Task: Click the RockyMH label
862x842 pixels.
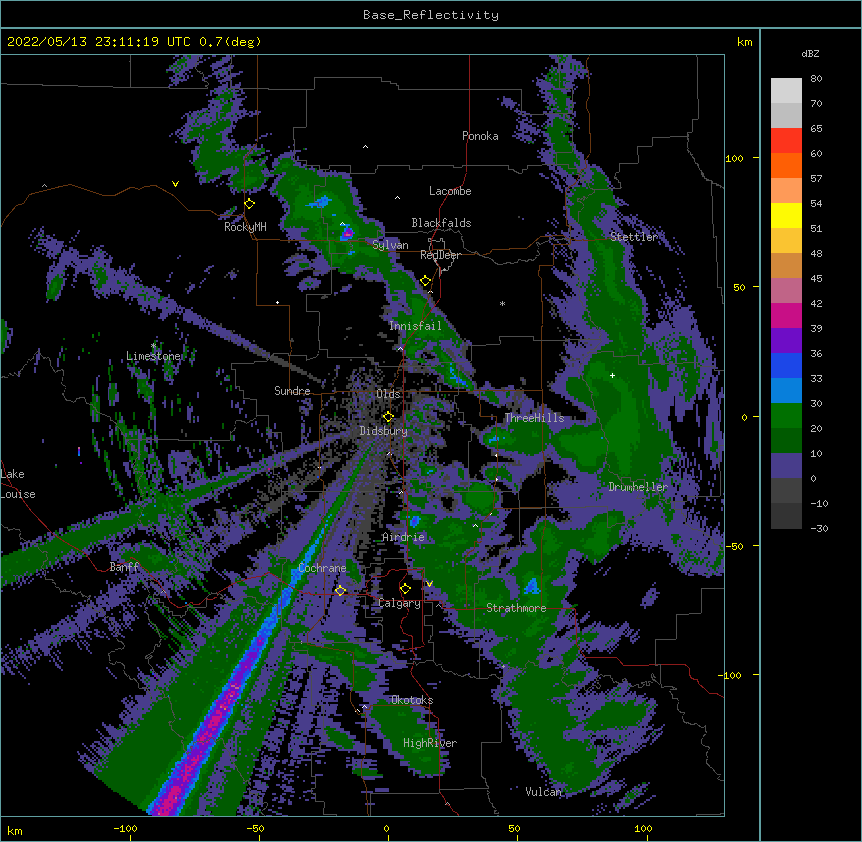Action: (245, 227)
